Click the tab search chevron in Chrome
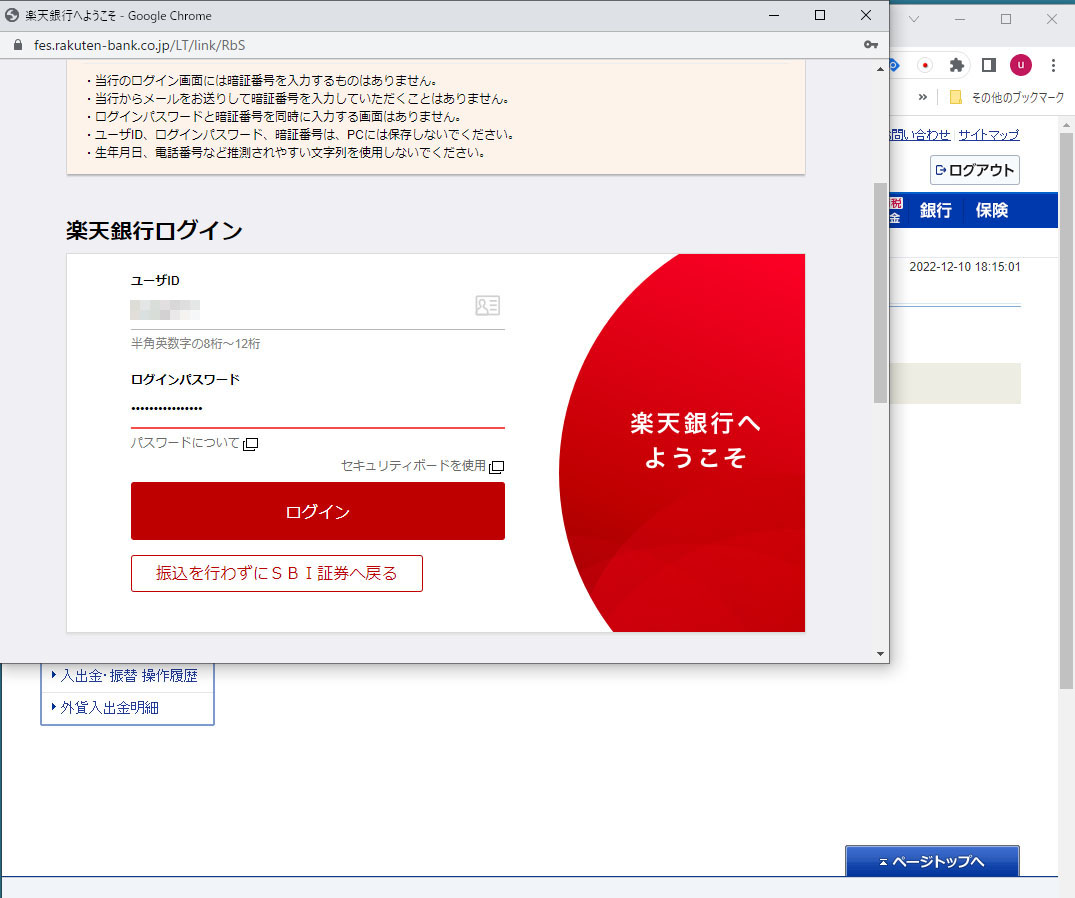 coord(913,18)
